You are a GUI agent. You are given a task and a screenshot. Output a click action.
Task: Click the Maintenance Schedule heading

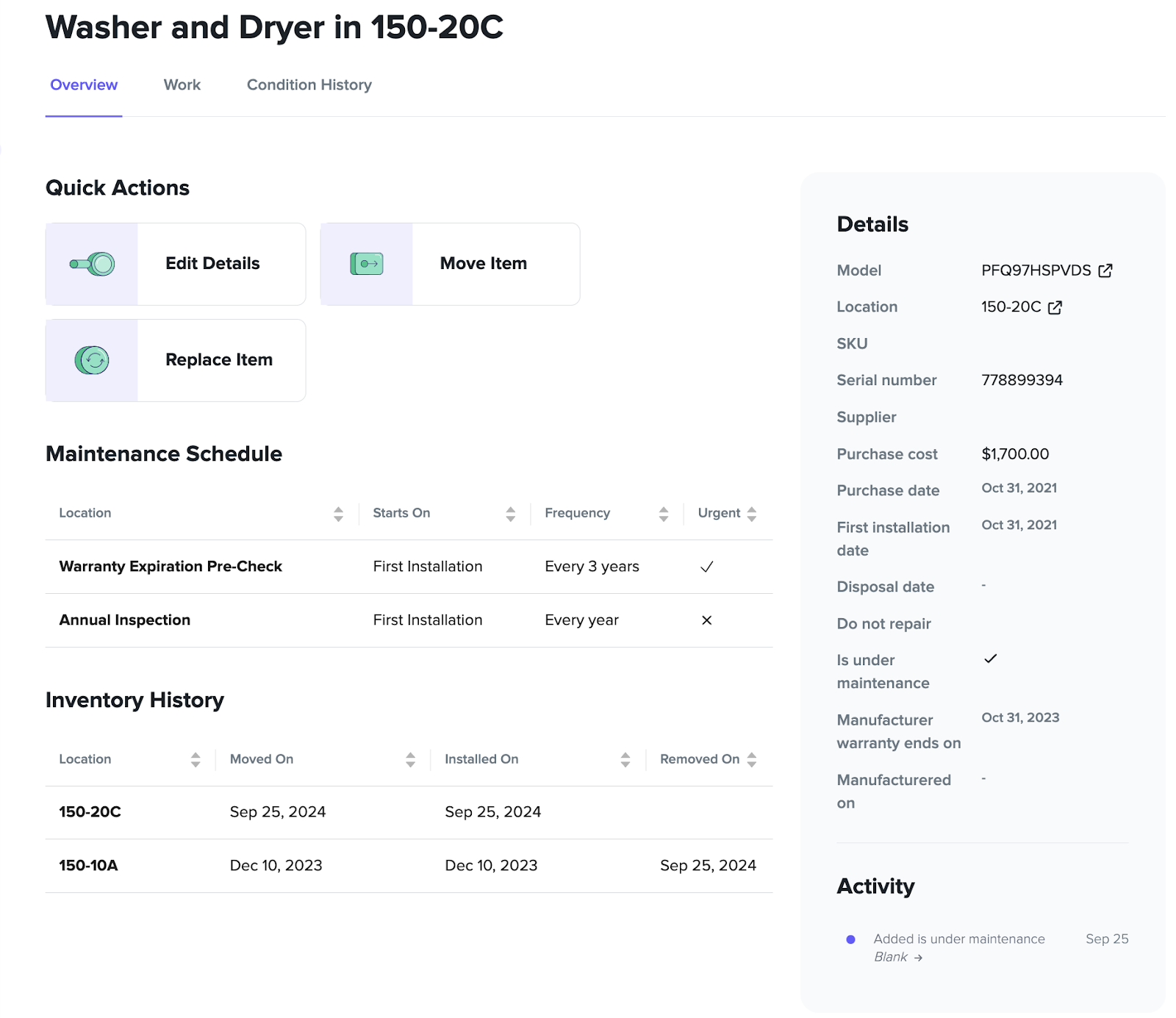tap(164, 454)
